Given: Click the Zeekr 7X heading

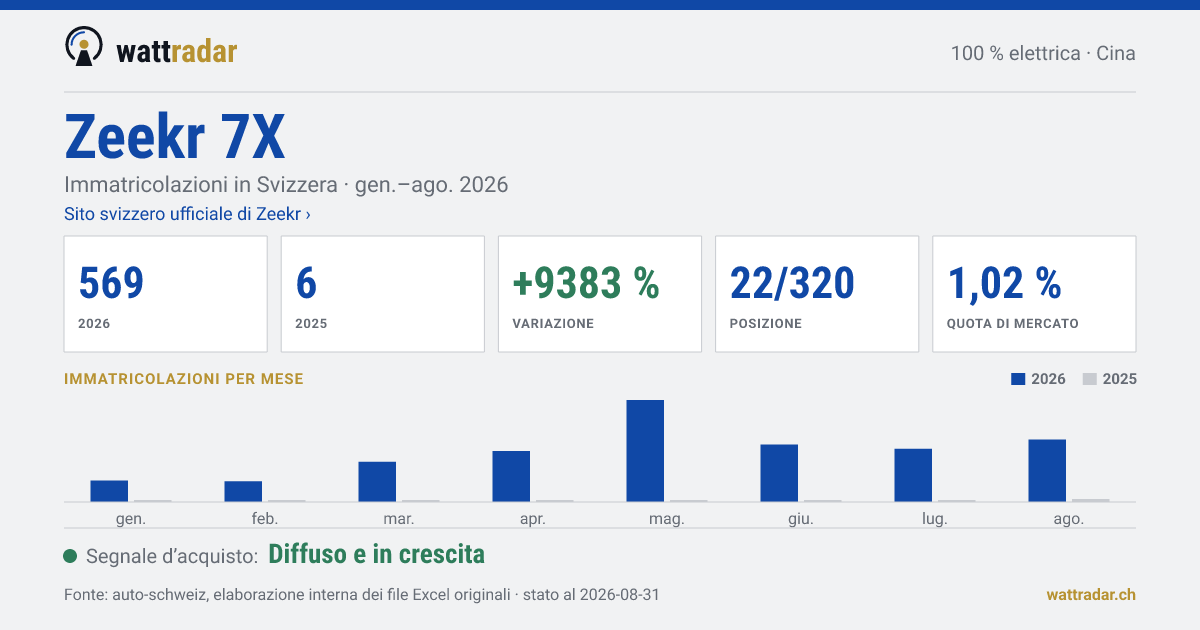Looking at the screenshot, I should pyautogui.click(x=175, y=137).
